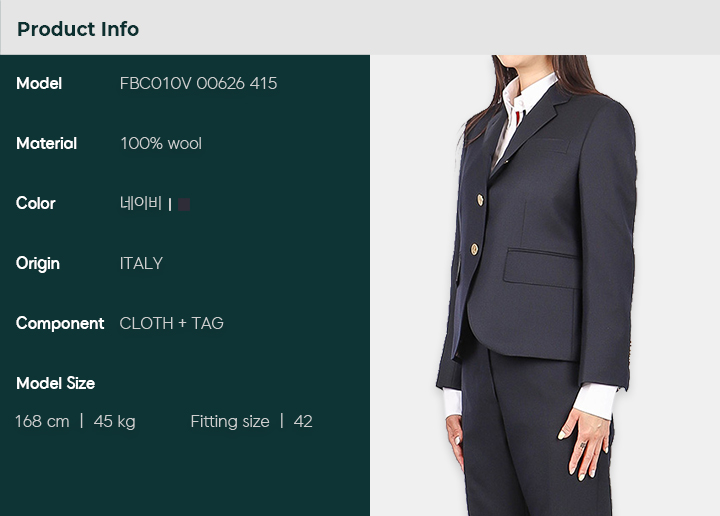Click the 45 kg weight value
Screen dimensions: 720x516
point(114,421)
